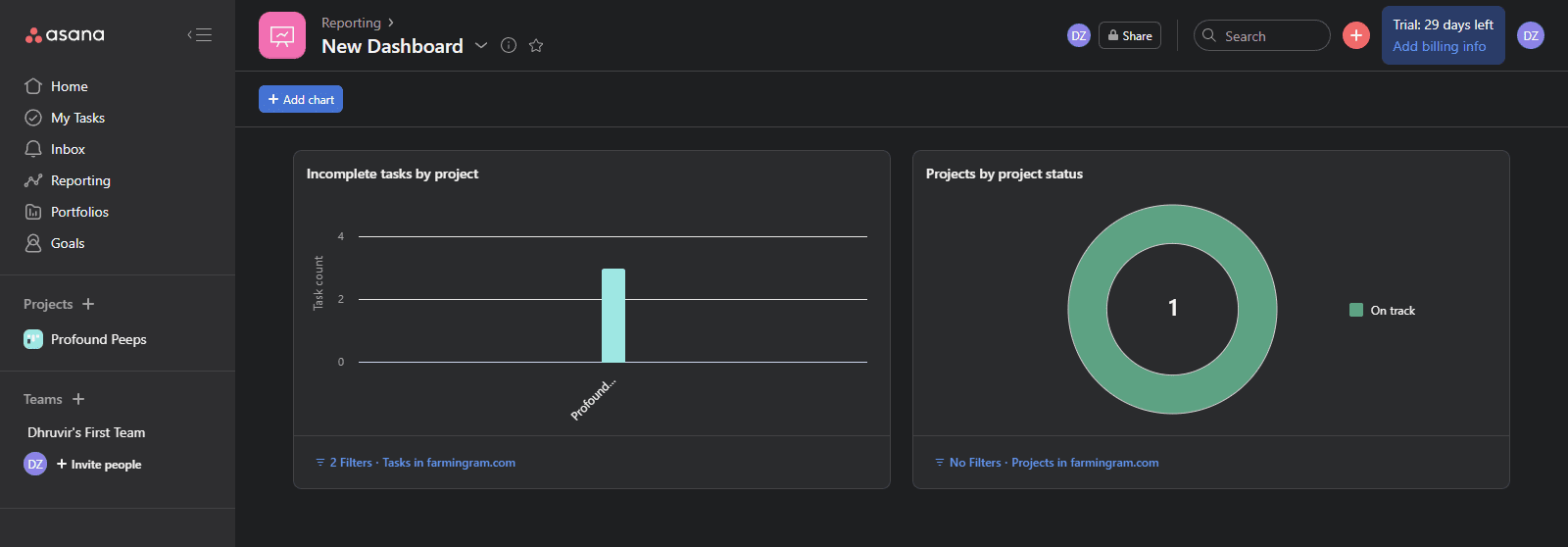Click the Share button
The image size is (1568, 547).
point(1130,35)
